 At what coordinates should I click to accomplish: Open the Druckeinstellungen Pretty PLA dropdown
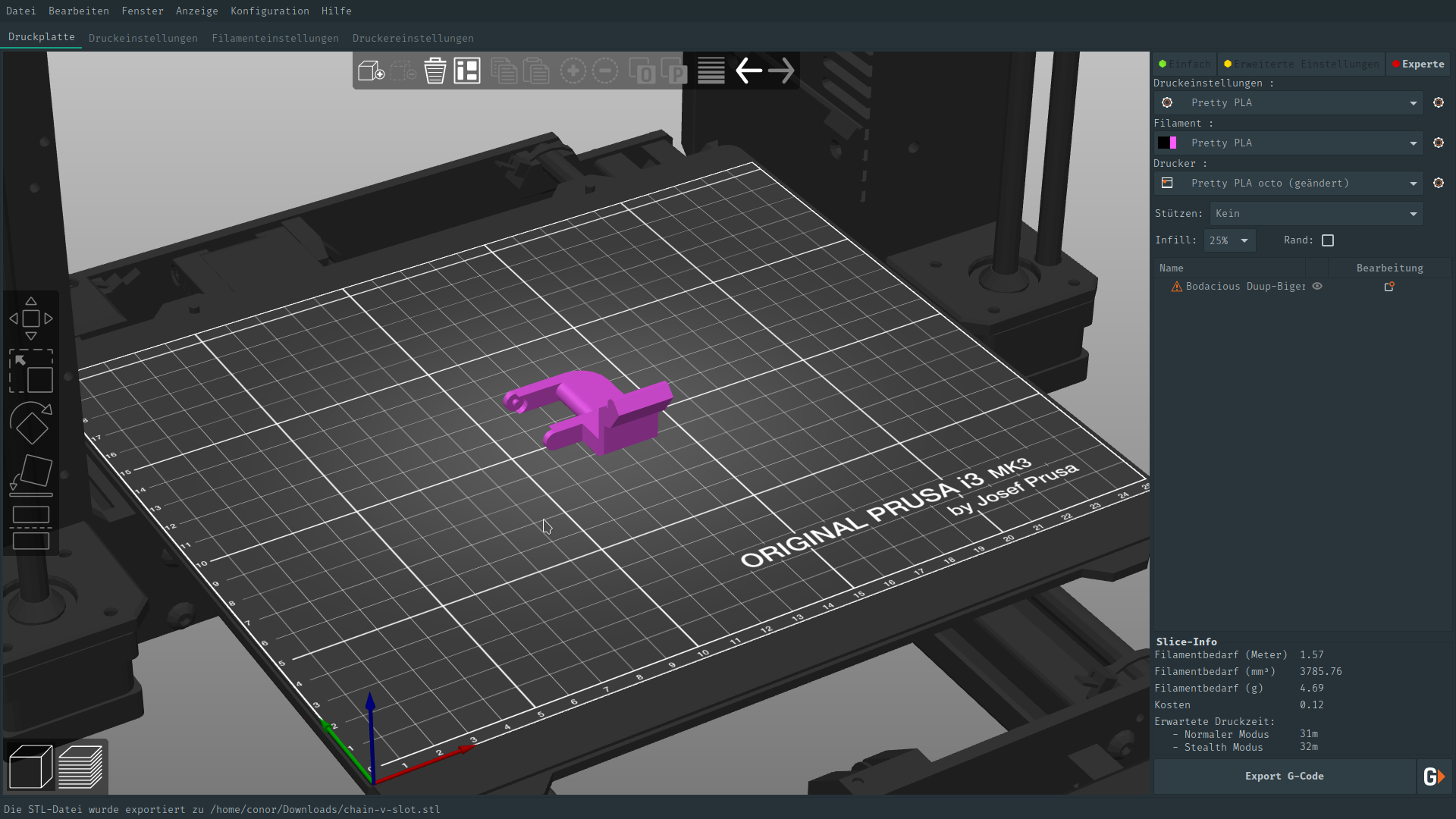click(1288, 102)
